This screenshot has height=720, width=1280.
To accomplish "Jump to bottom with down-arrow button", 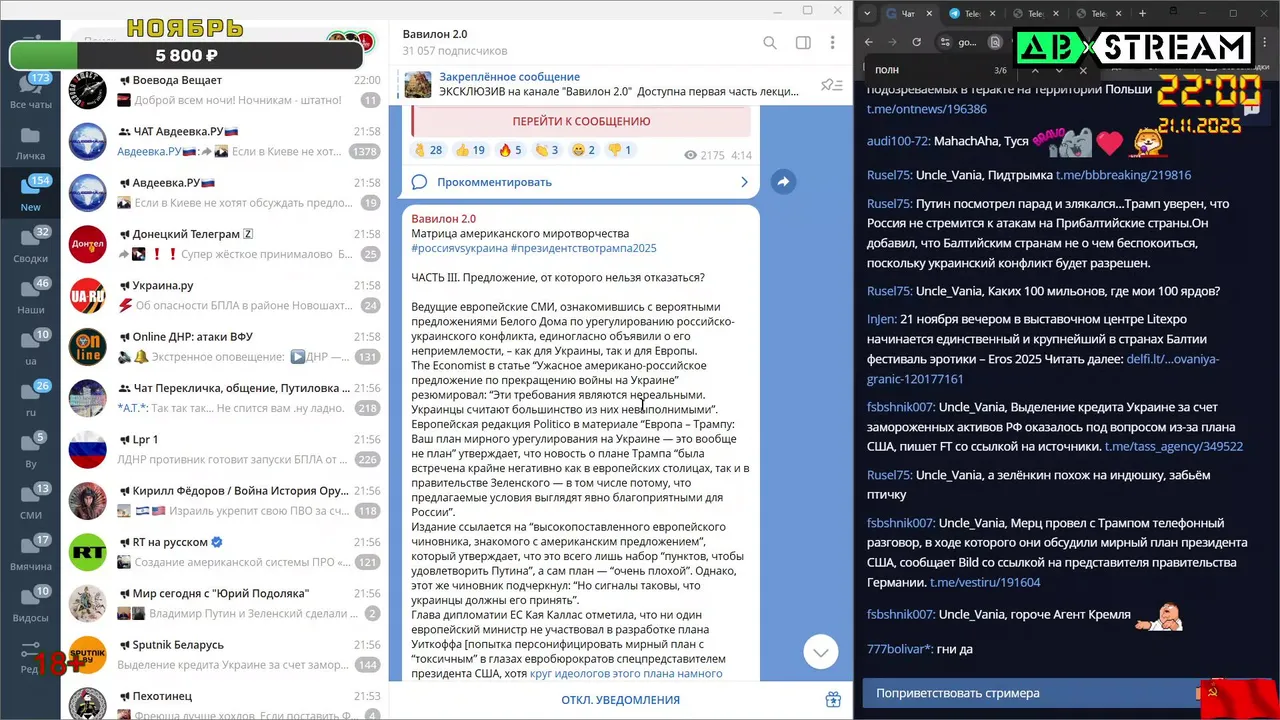I will coord(821,652).
